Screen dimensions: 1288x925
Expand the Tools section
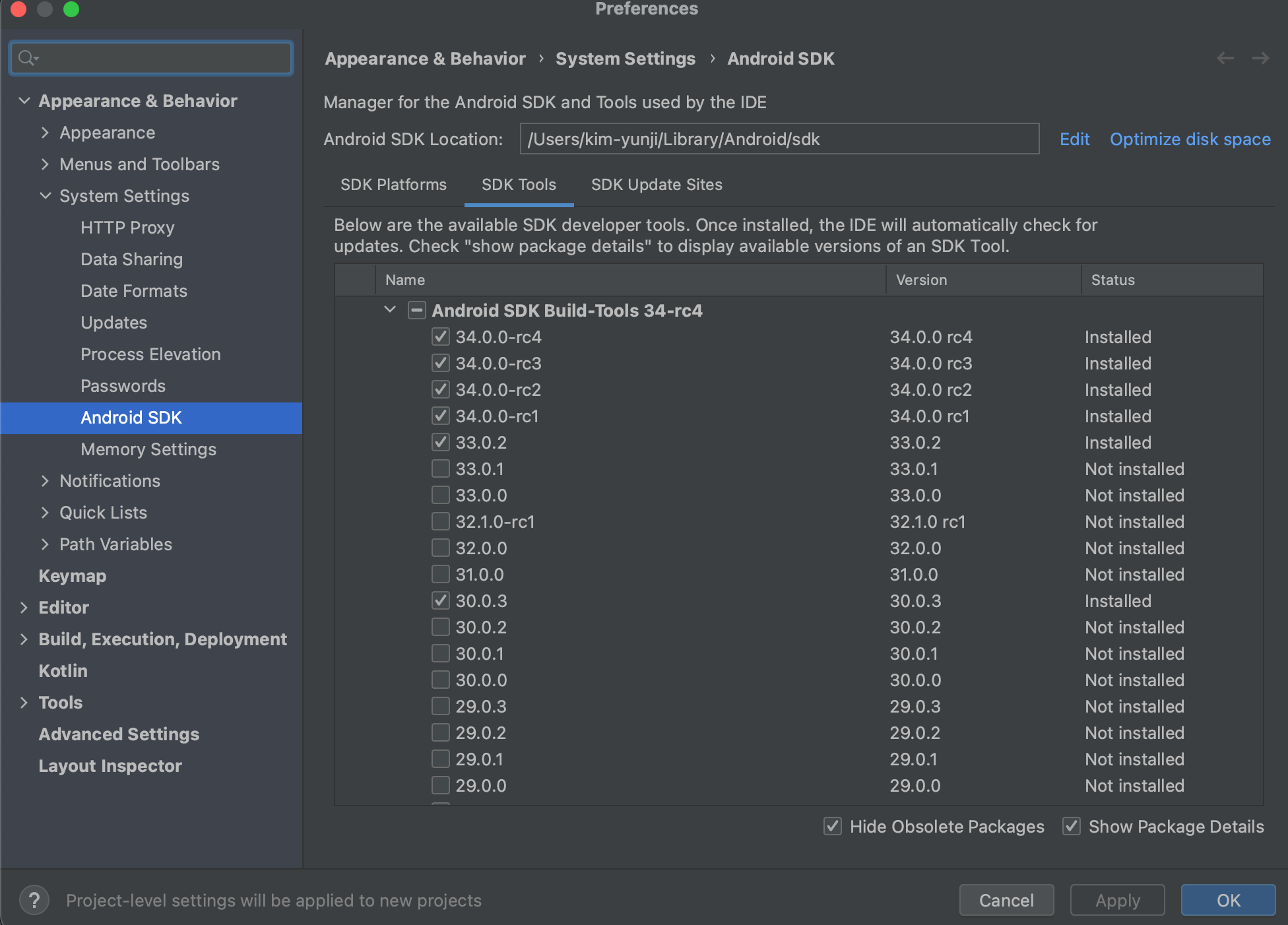click(24, 703)
